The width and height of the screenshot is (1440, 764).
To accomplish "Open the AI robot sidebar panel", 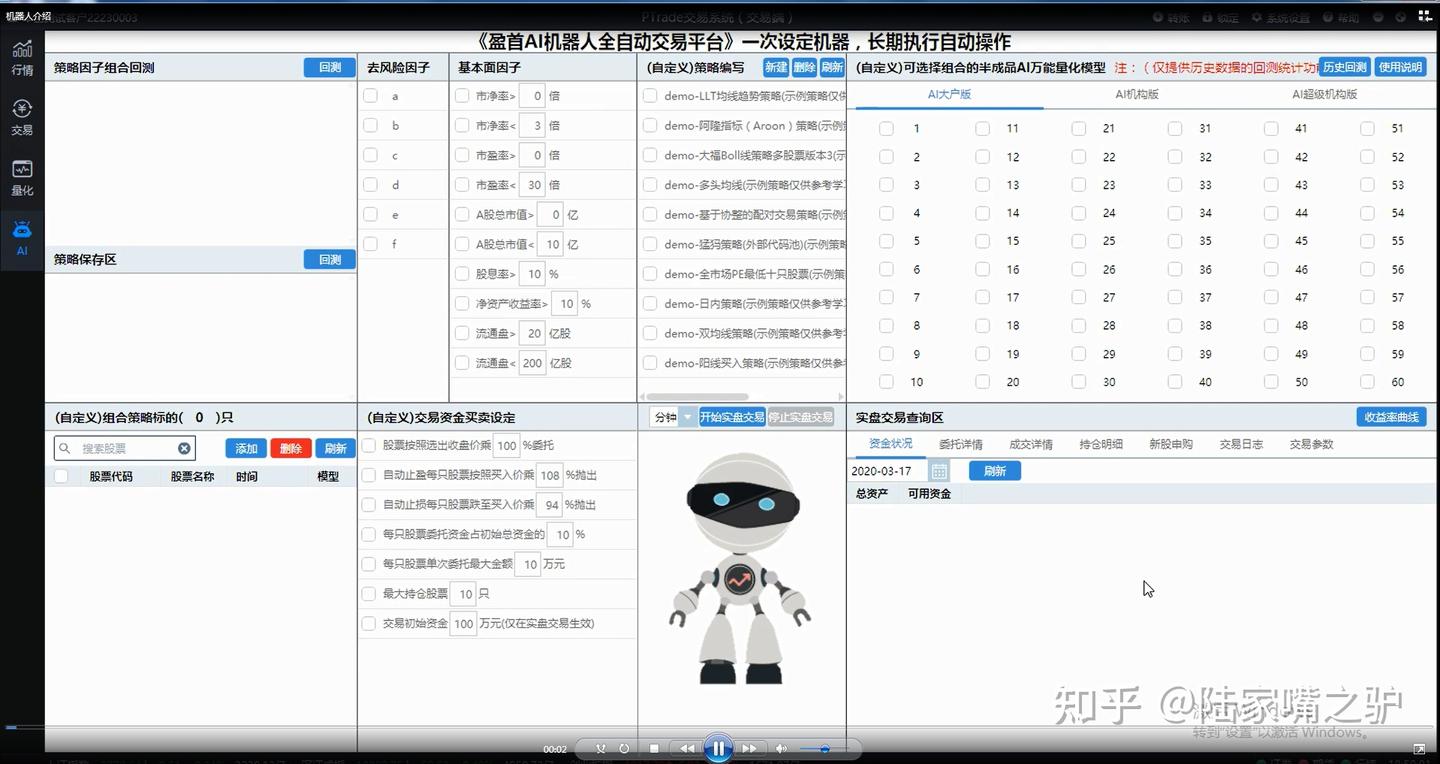I will (22, 232).
